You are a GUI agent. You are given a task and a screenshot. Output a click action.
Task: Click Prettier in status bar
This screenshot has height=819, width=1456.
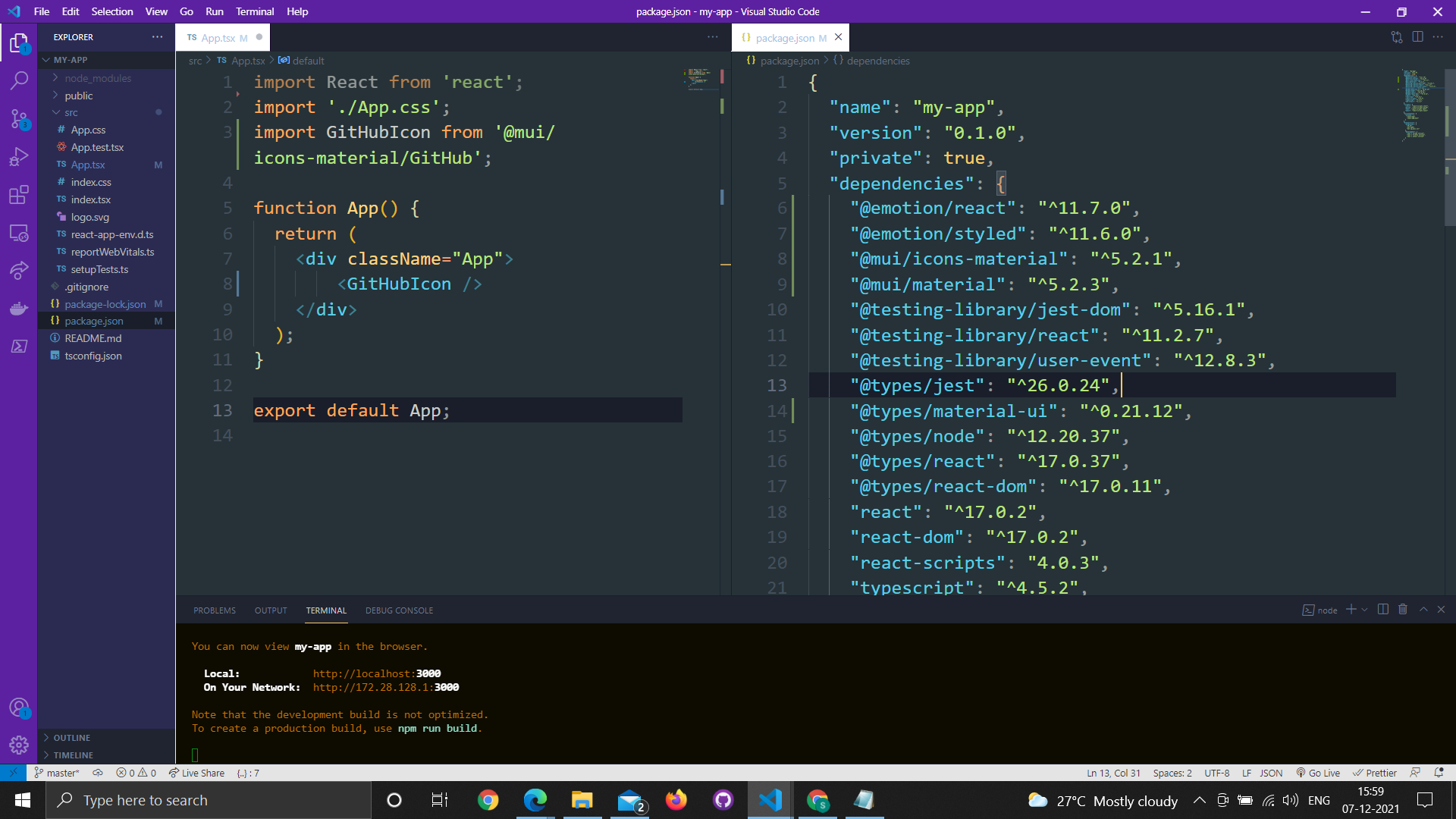pyautogui.click(x=1375, y=773)
